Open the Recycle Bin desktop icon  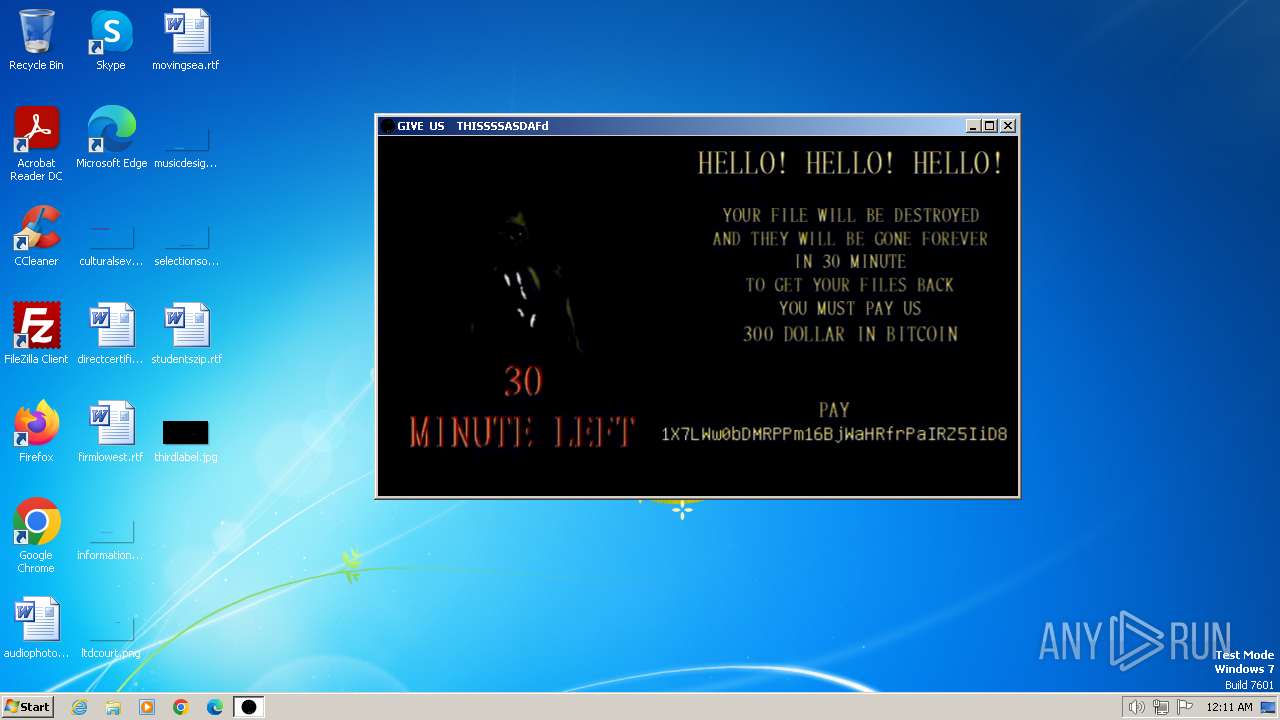point(36,40)
